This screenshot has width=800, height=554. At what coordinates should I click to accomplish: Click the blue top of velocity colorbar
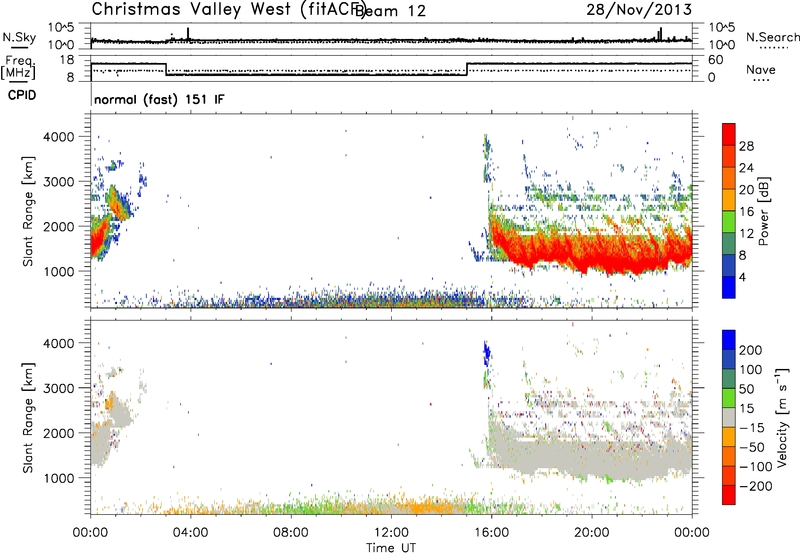pyautogui.click(x=729, y=340)
